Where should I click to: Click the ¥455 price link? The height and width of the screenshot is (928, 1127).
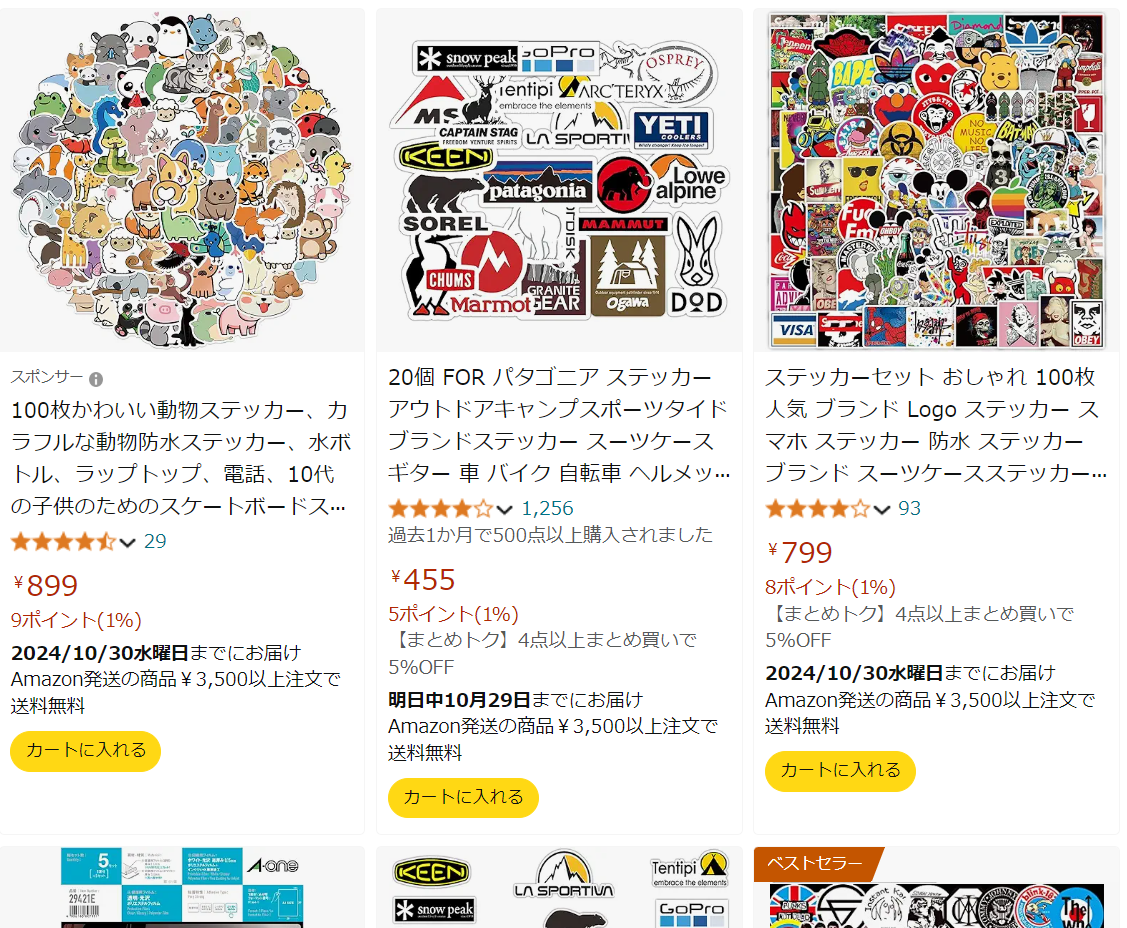(423, 579)
